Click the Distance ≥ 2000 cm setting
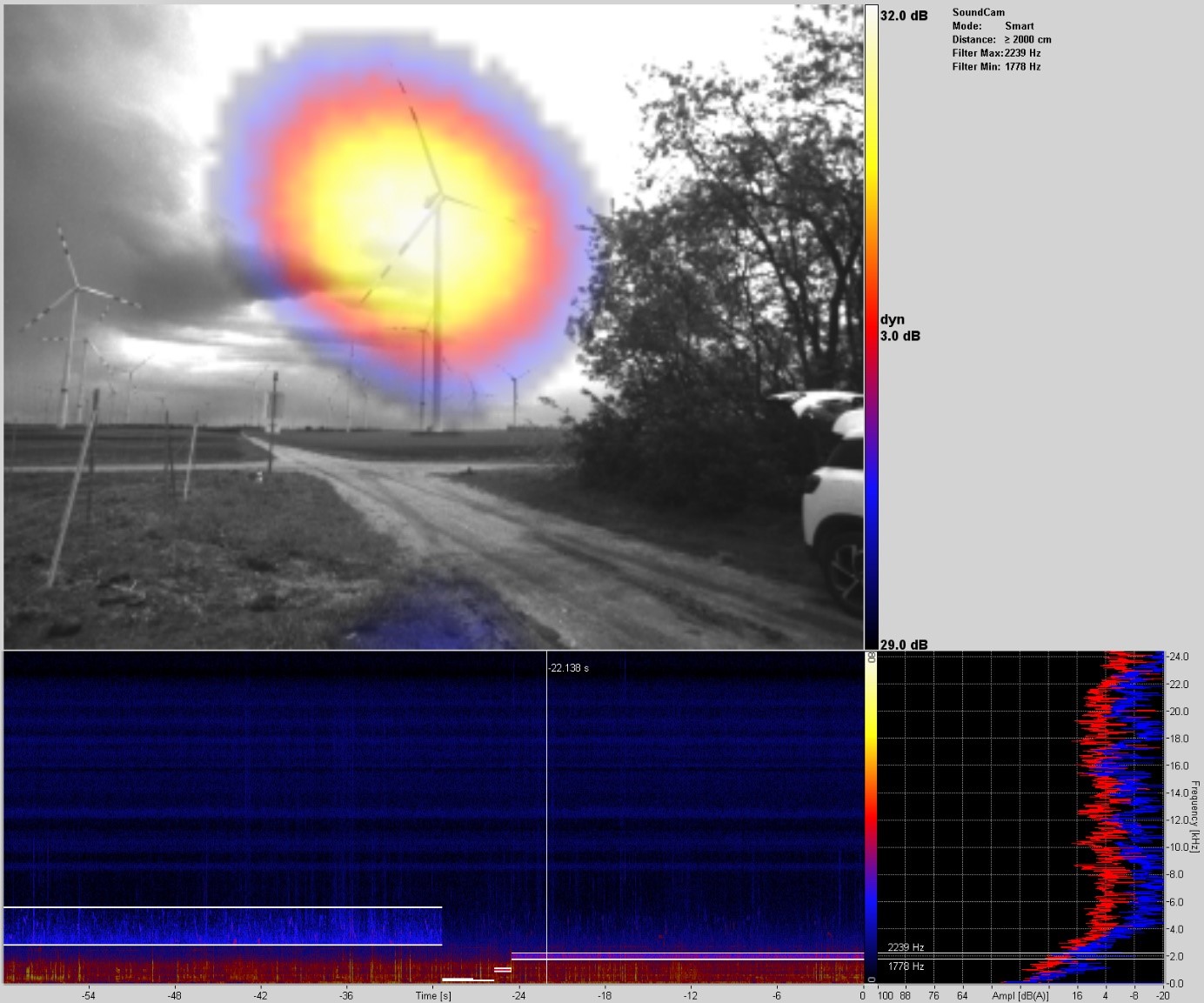 1001,40
